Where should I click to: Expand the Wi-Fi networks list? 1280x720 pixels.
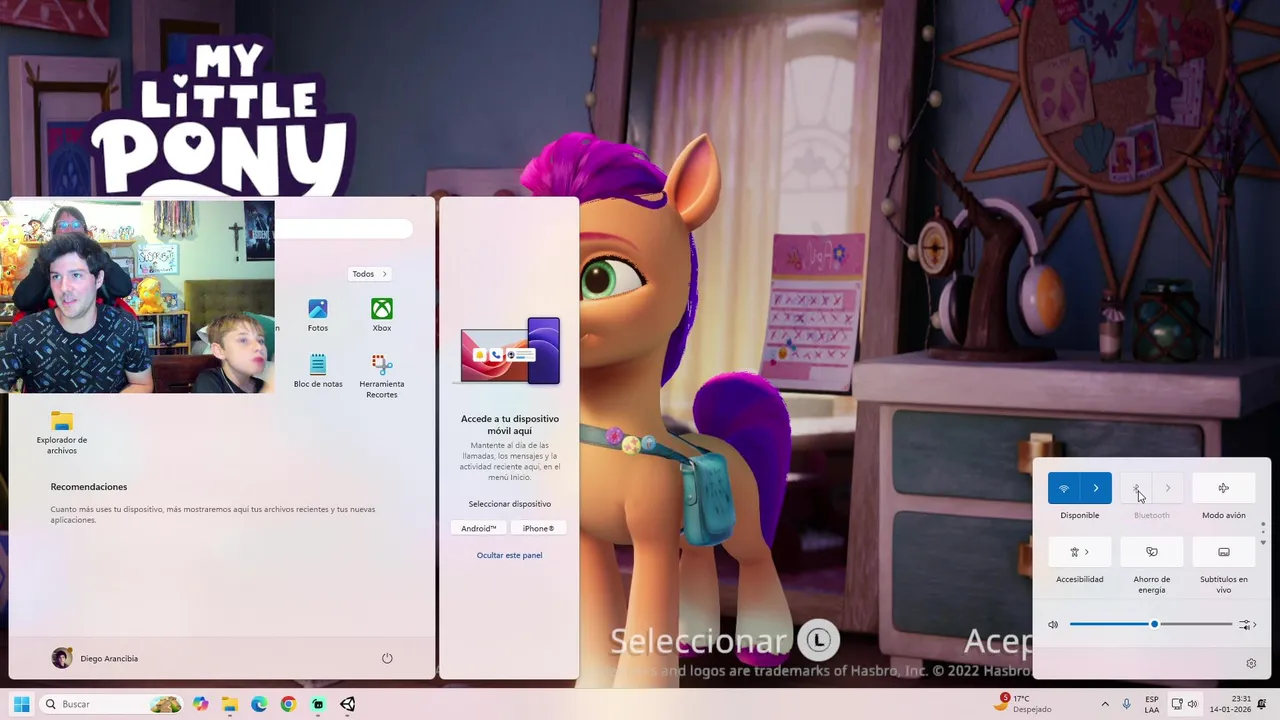pos(1096,488)
